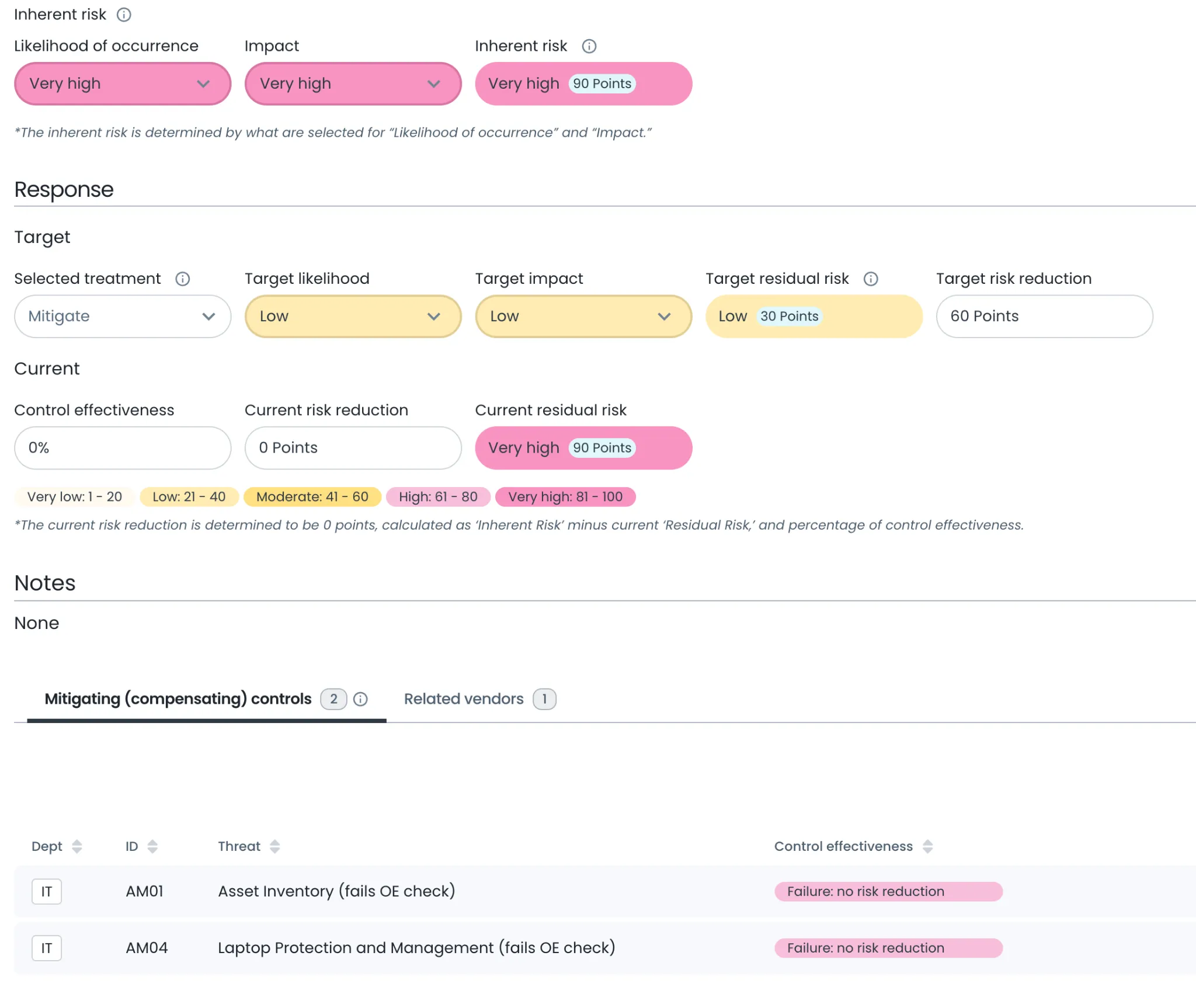Open the Target impact Low dropdown
This screenshot has width=1196, height=1008.
[x=583, y=317]
